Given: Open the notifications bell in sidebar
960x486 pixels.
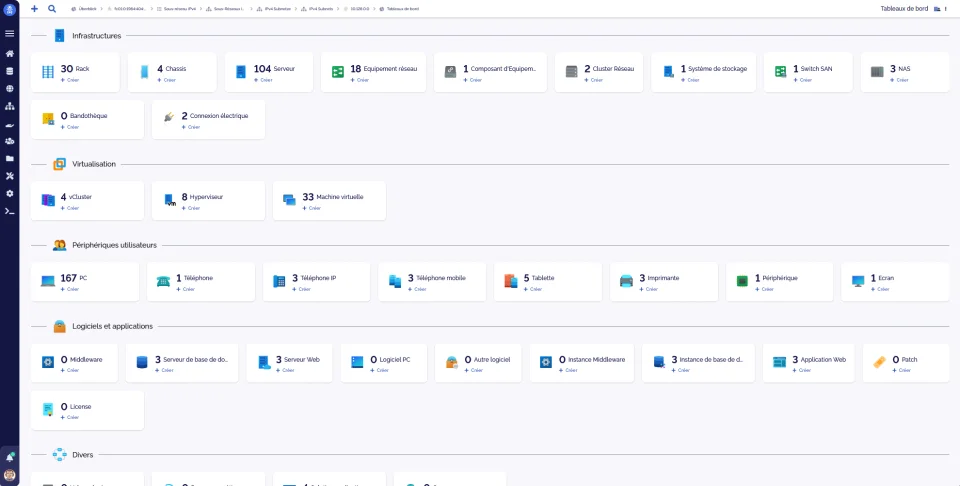Looking at the screenshot, I should pyautogui.click(x=9, y=457).
